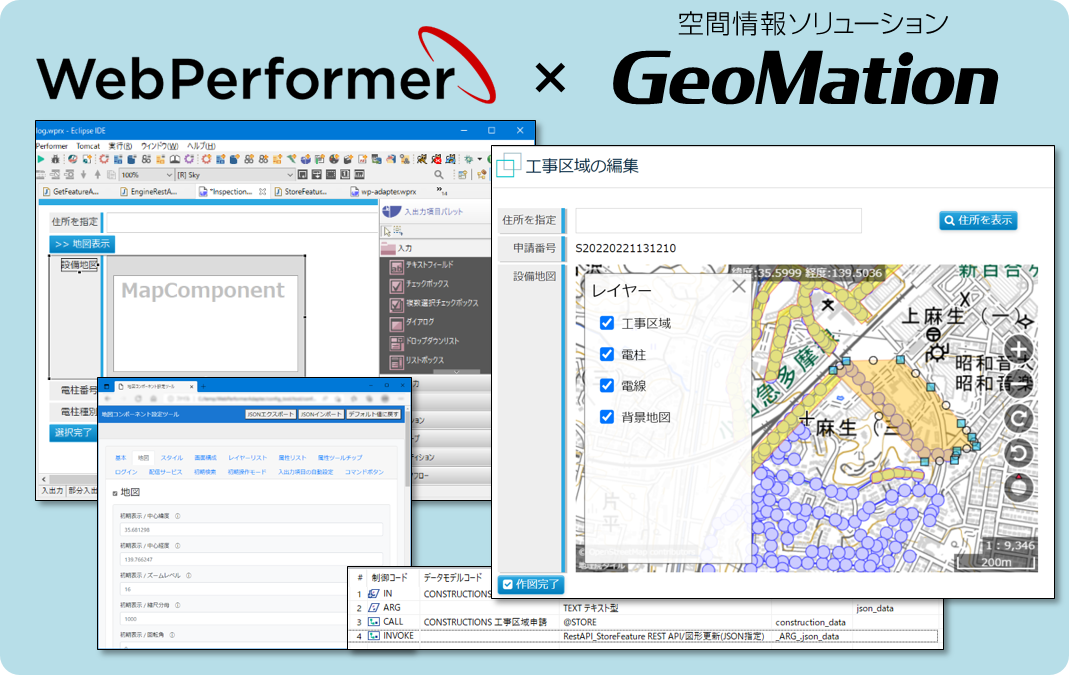Open the 100% zoom dropdown
The image size is (1069, 675).
144,174
